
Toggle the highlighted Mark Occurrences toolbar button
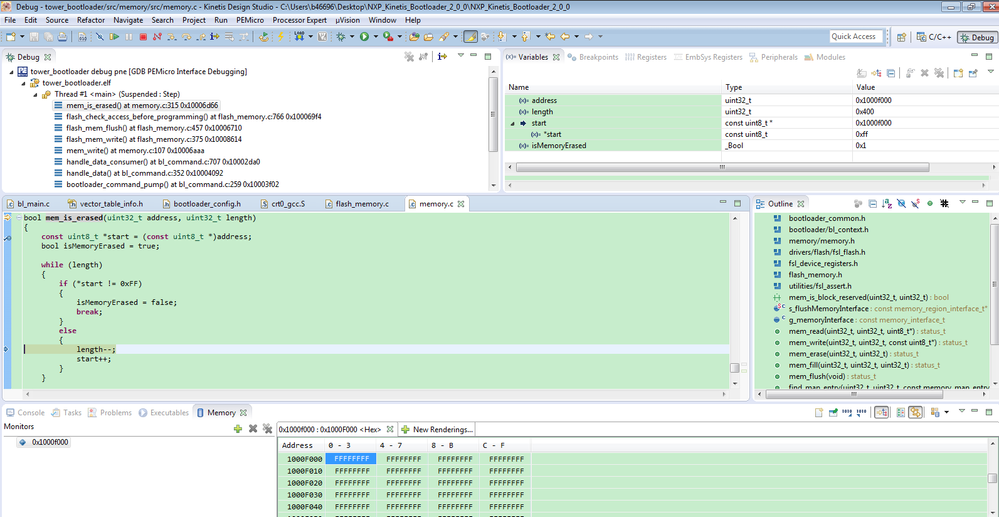pos(471,36)
